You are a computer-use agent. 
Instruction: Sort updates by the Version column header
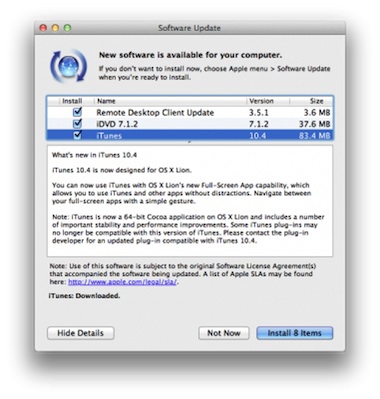tap(261, 101)
